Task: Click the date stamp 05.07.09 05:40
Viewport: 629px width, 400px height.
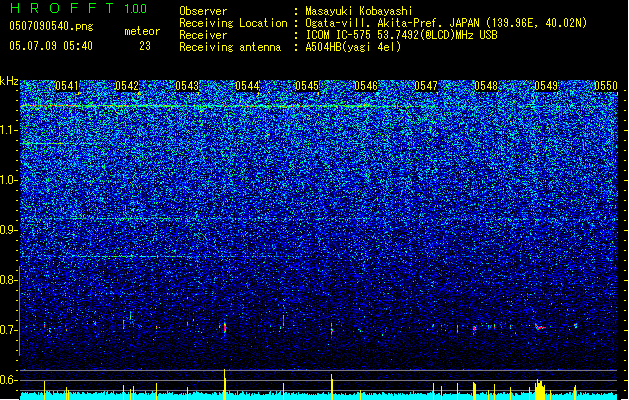Action: pyautogui.click(x=51, y=46)
